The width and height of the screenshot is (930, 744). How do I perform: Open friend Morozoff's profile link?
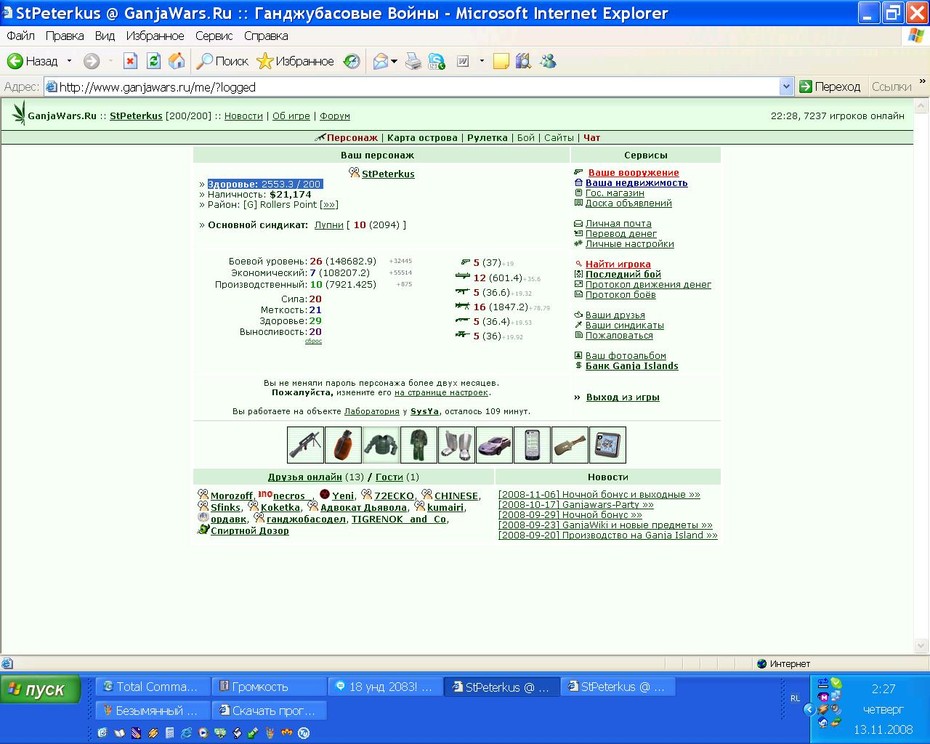(x=231, y=495)
